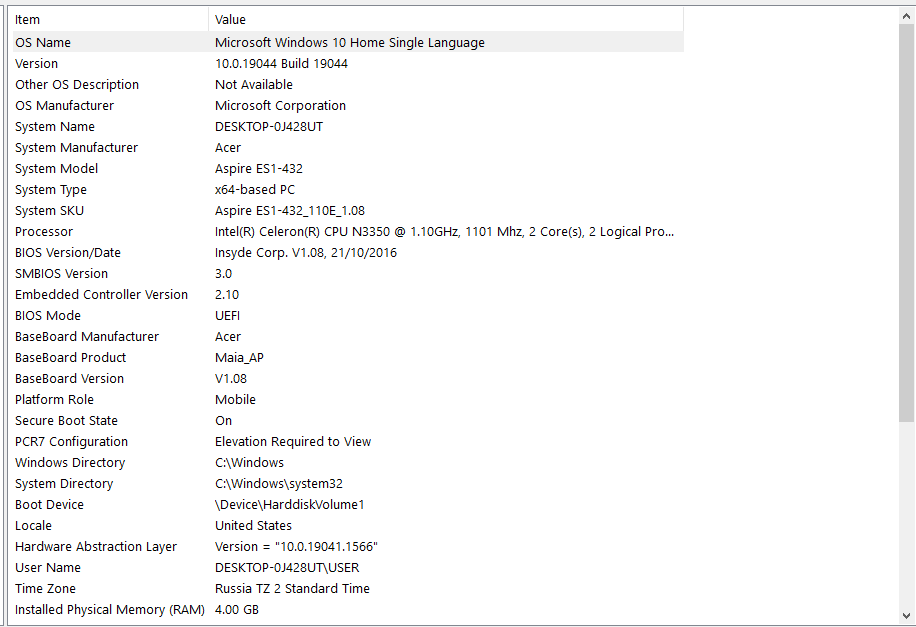Select the Processor row
This screenshot has height=627, width=916.
[x=348, y=232]
